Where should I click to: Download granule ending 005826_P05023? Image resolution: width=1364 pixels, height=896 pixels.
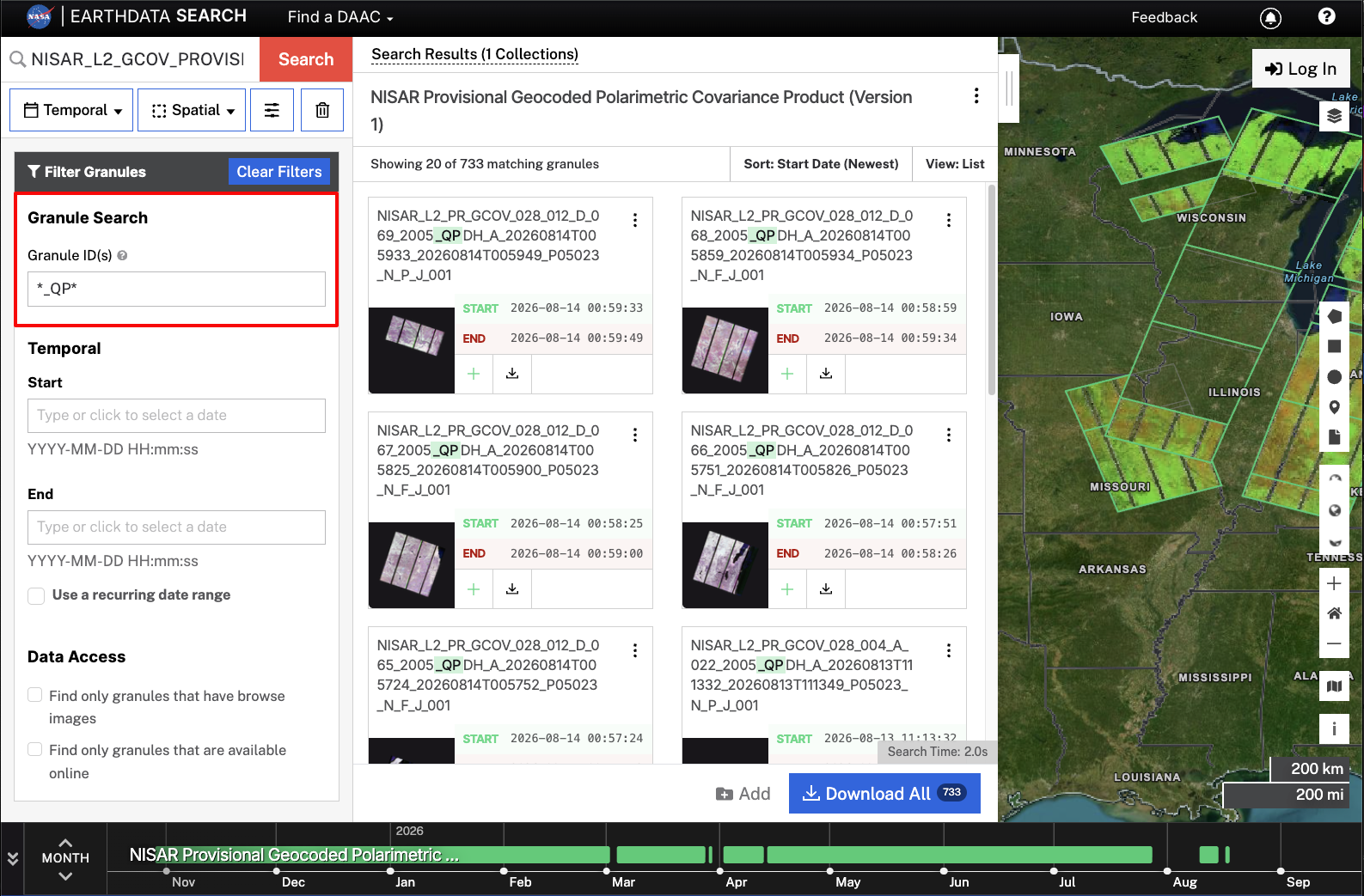tap(826, 588)
